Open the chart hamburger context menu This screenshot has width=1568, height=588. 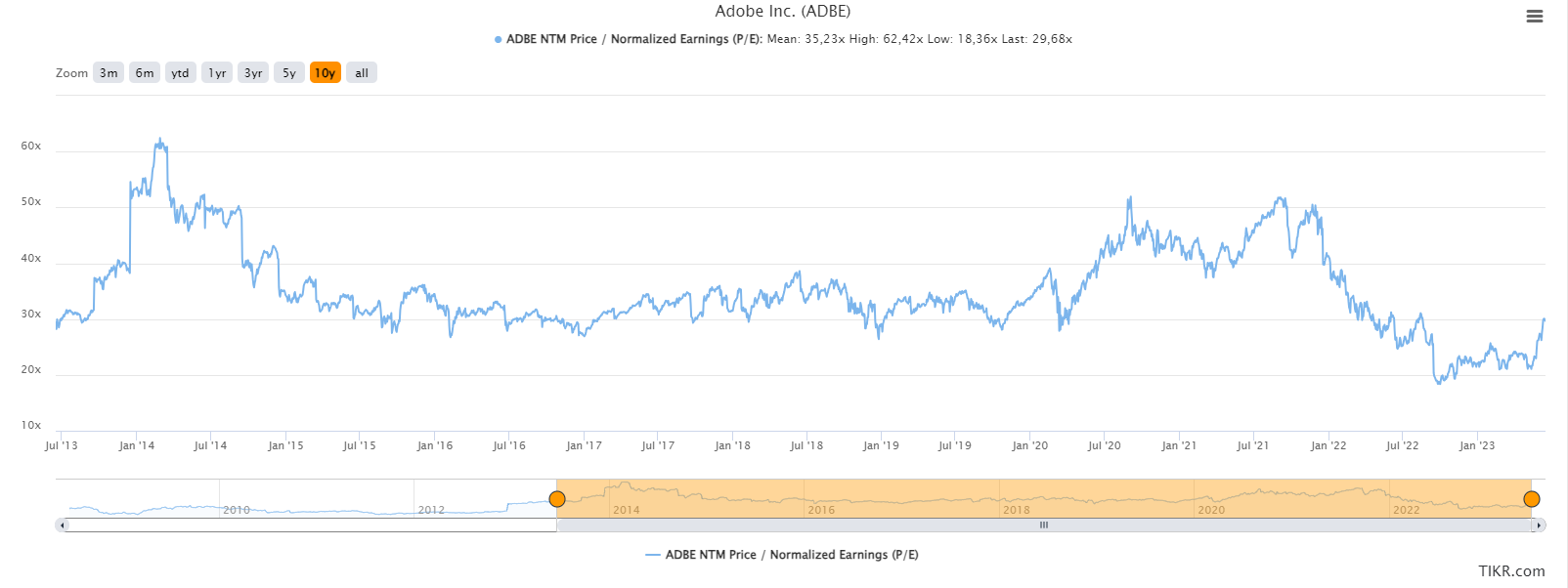point(1535,17)
